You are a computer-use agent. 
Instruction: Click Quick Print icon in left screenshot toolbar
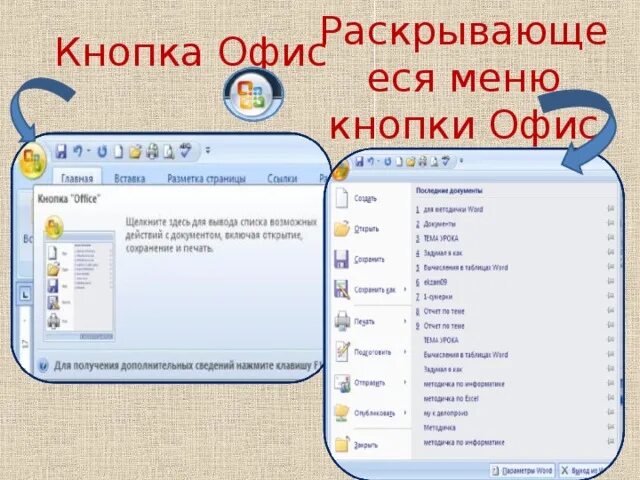pyautogui.click(x=152, y=151)
